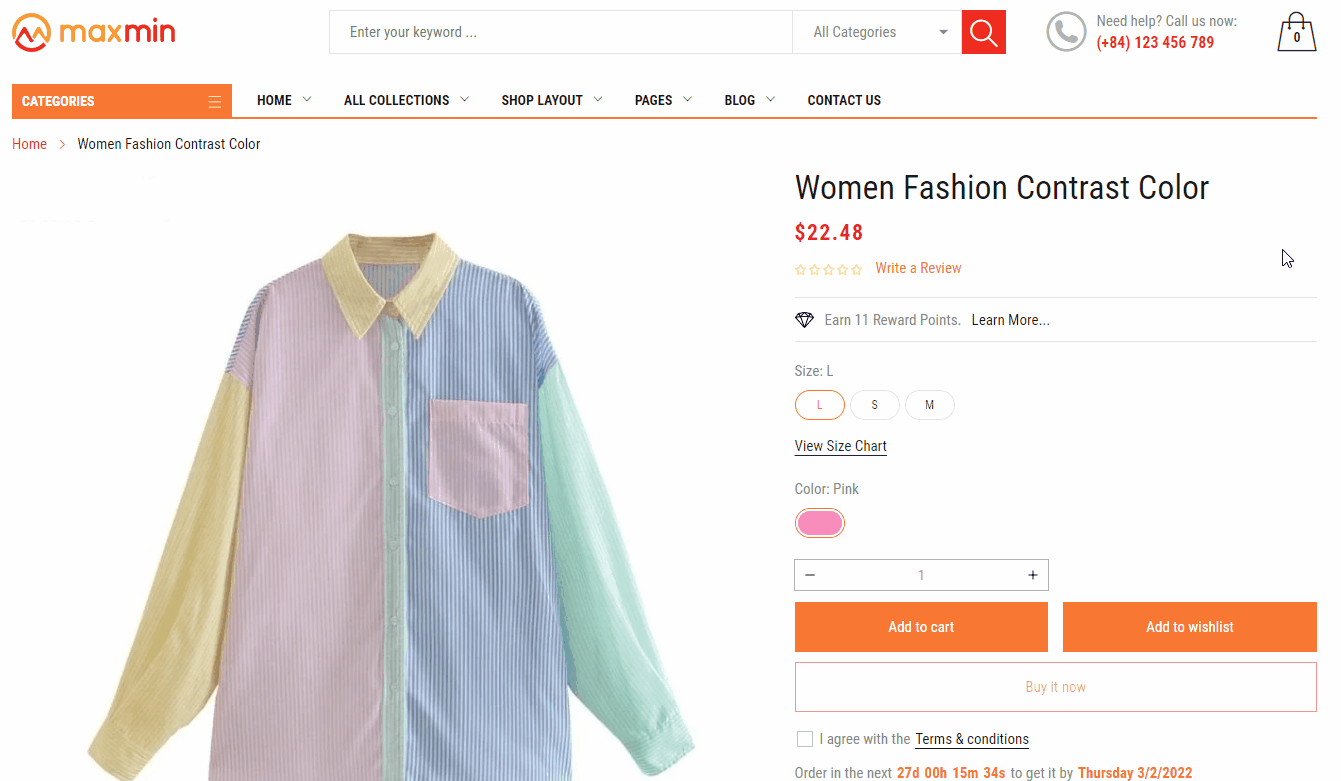The height and width of the screenshot is (781, 1341).
Task: Open the Contact Us menu item
Action: click(x=844, y=100)
